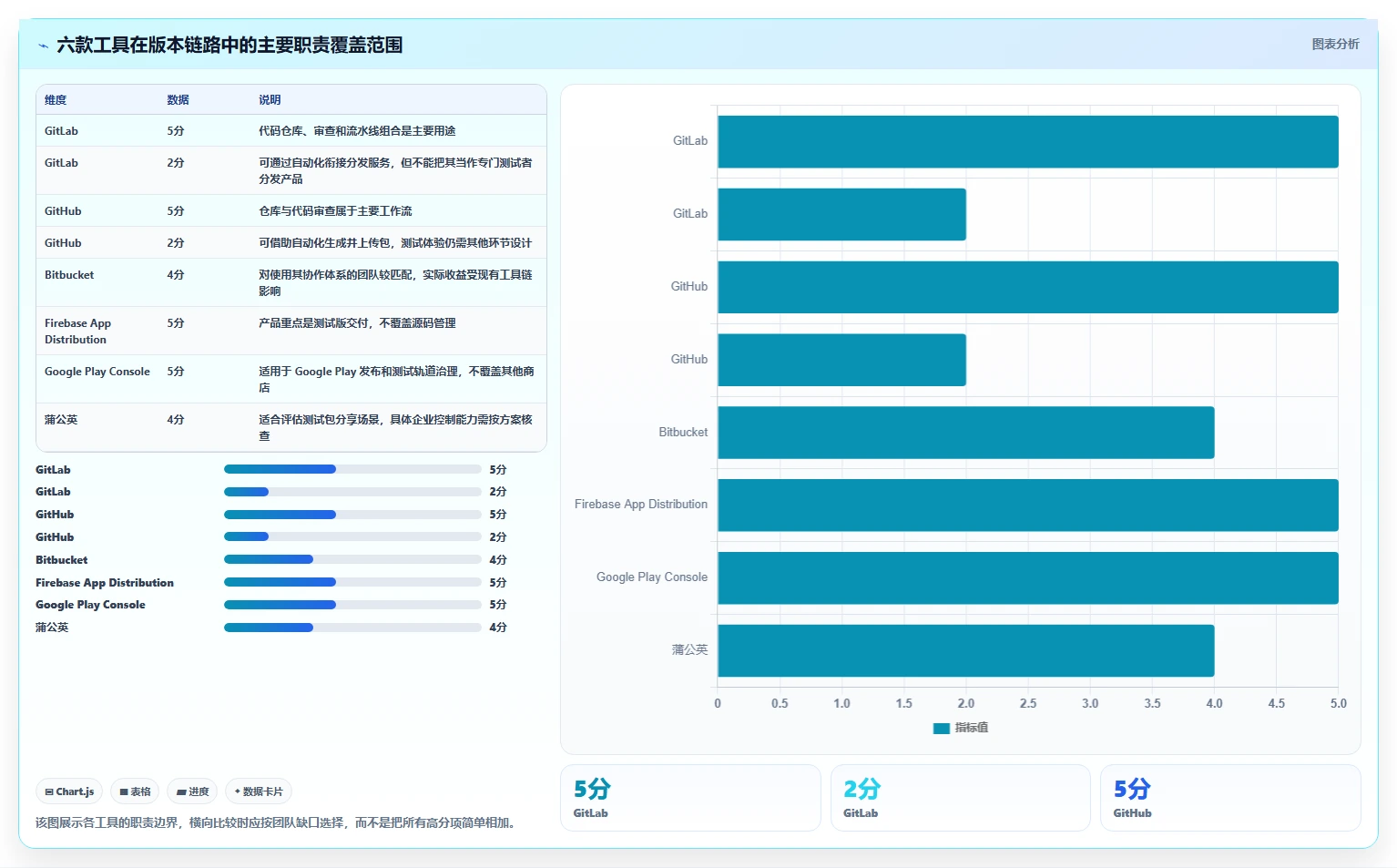Click the 指标值 legend text
The image size is (1397, 868).
click(971, 728)
